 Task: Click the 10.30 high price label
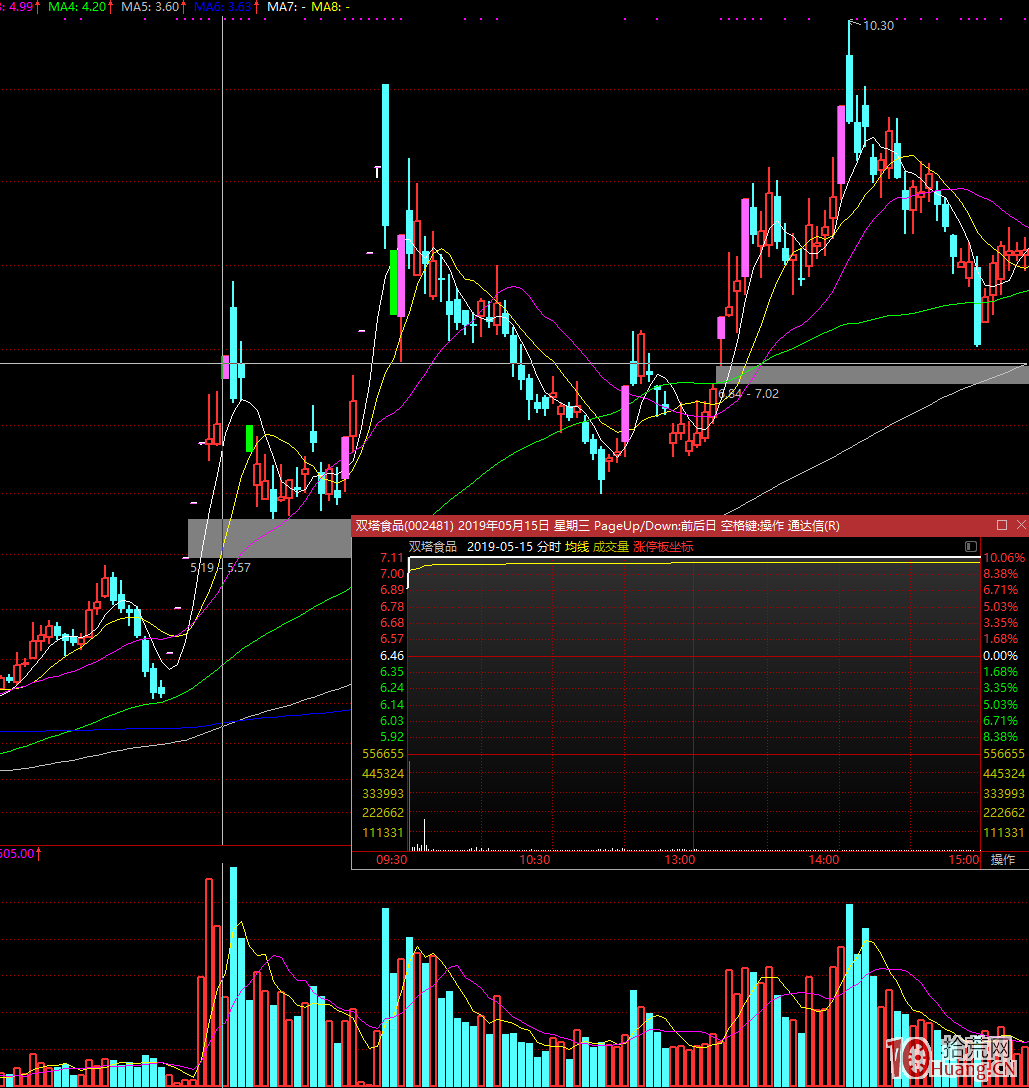click(878, 26)
